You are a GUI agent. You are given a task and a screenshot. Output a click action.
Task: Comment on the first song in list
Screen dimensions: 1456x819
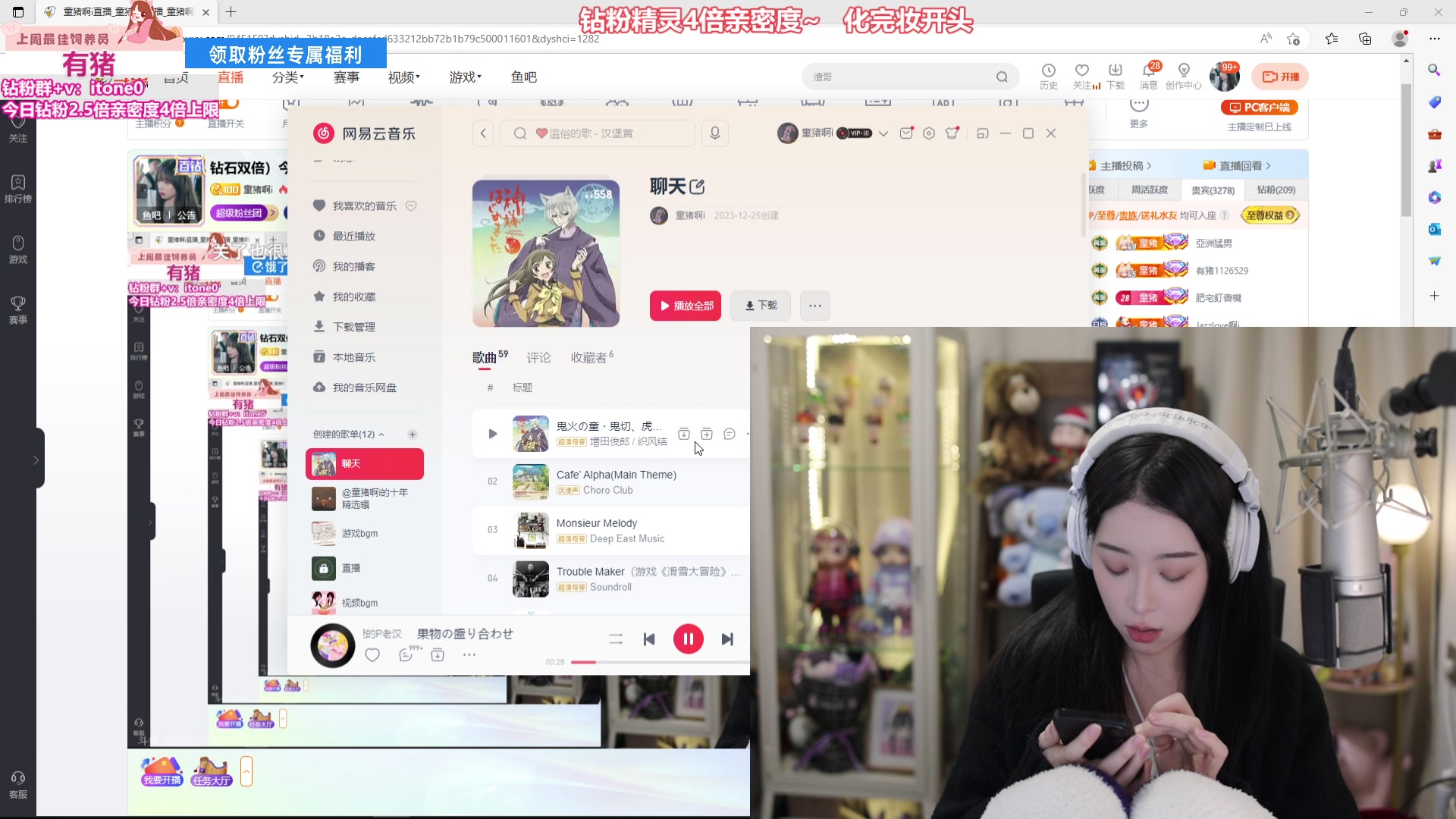(729, 434)
